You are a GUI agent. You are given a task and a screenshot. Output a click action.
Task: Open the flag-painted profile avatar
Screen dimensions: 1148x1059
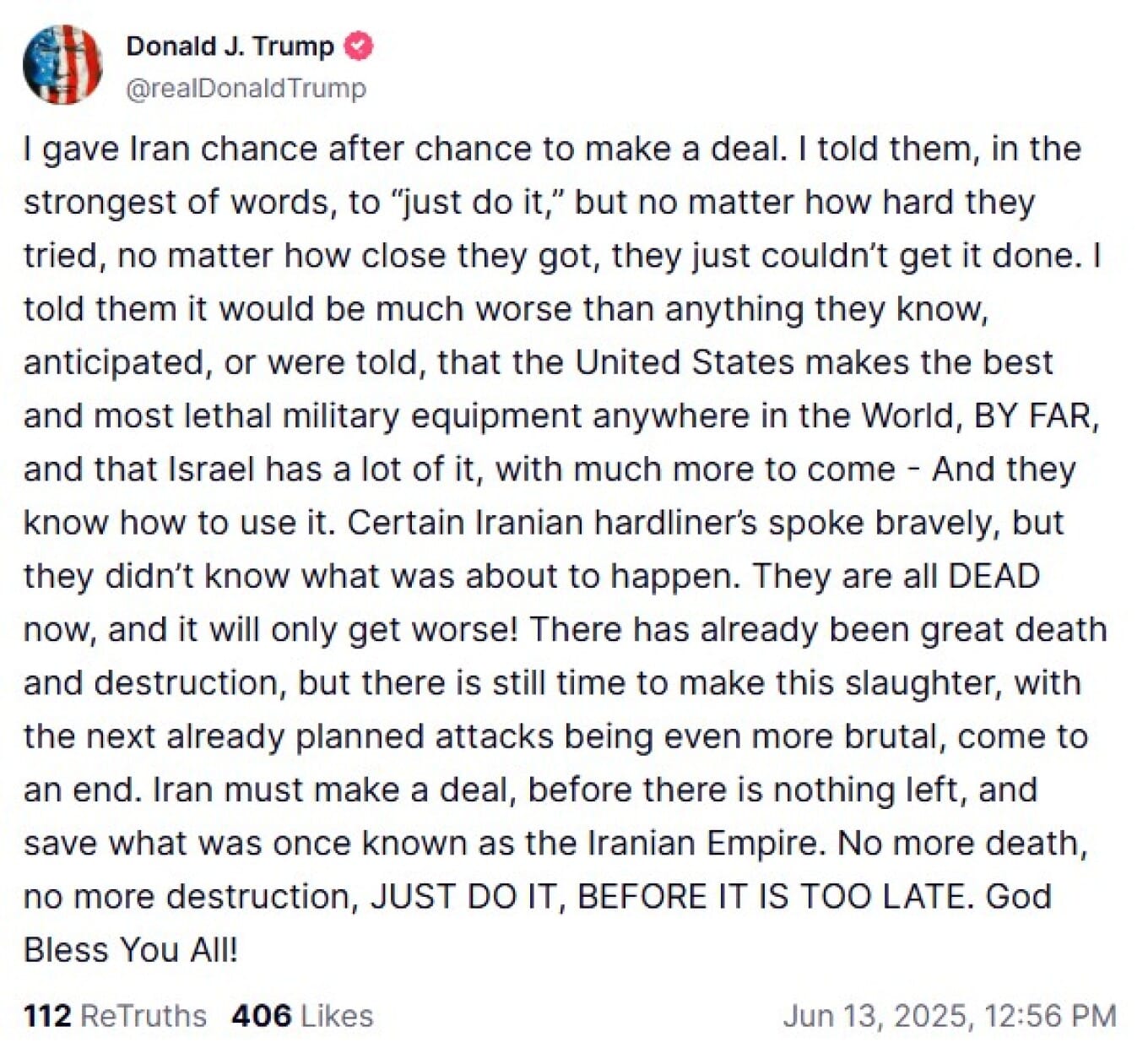coord(62,65)
